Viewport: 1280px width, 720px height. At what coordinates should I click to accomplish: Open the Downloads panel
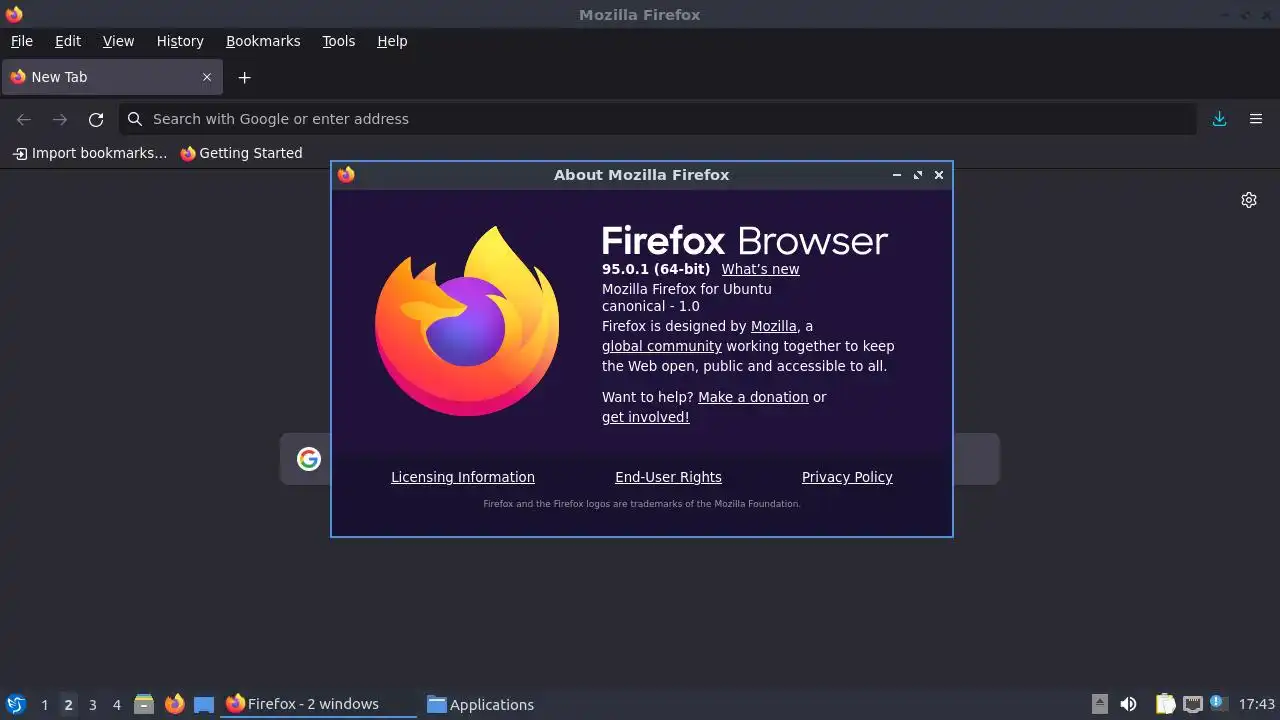coord(1219,119)
